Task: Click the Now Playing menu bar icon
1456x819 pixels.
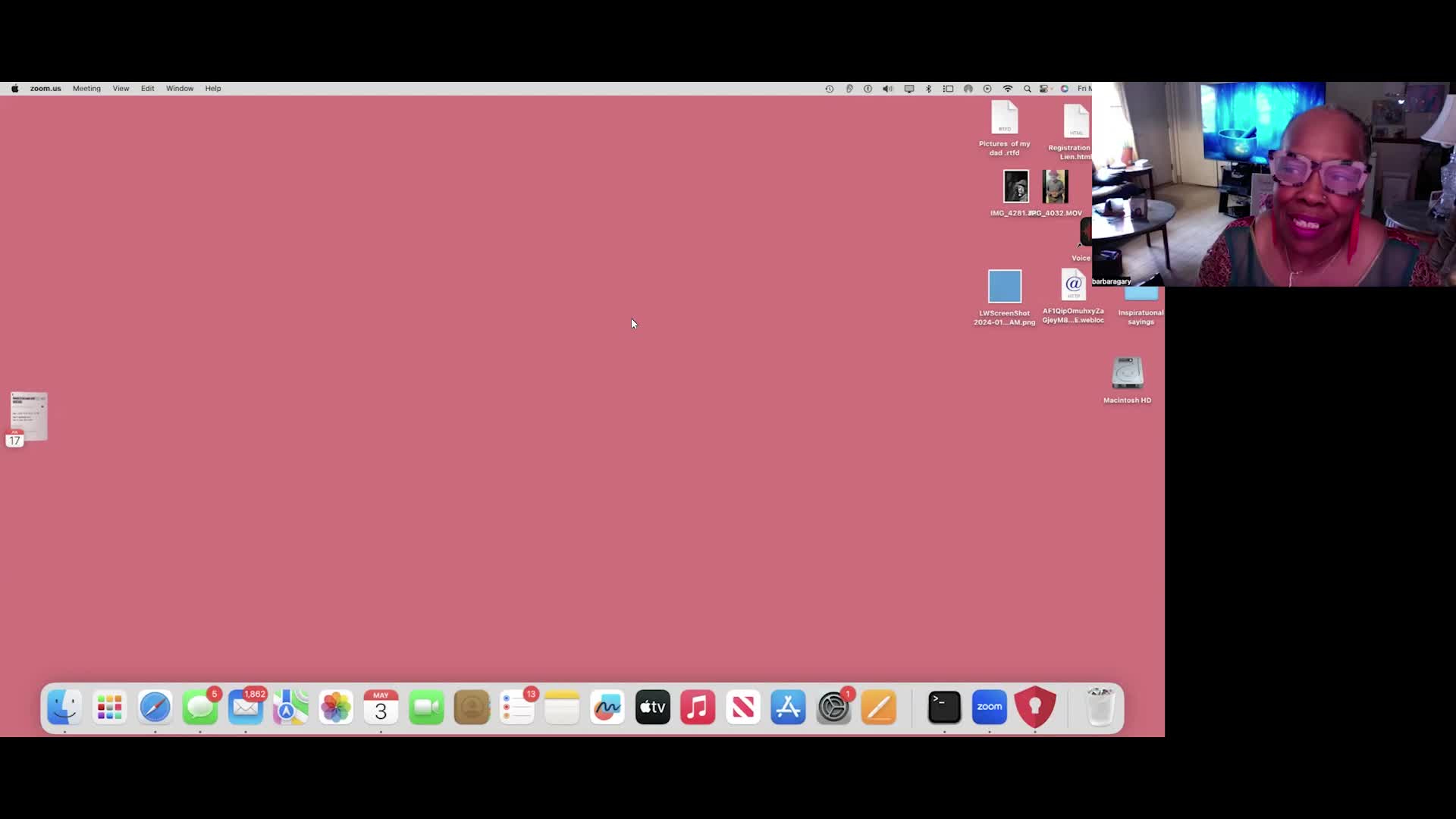Action: click(x=987, y=89)
